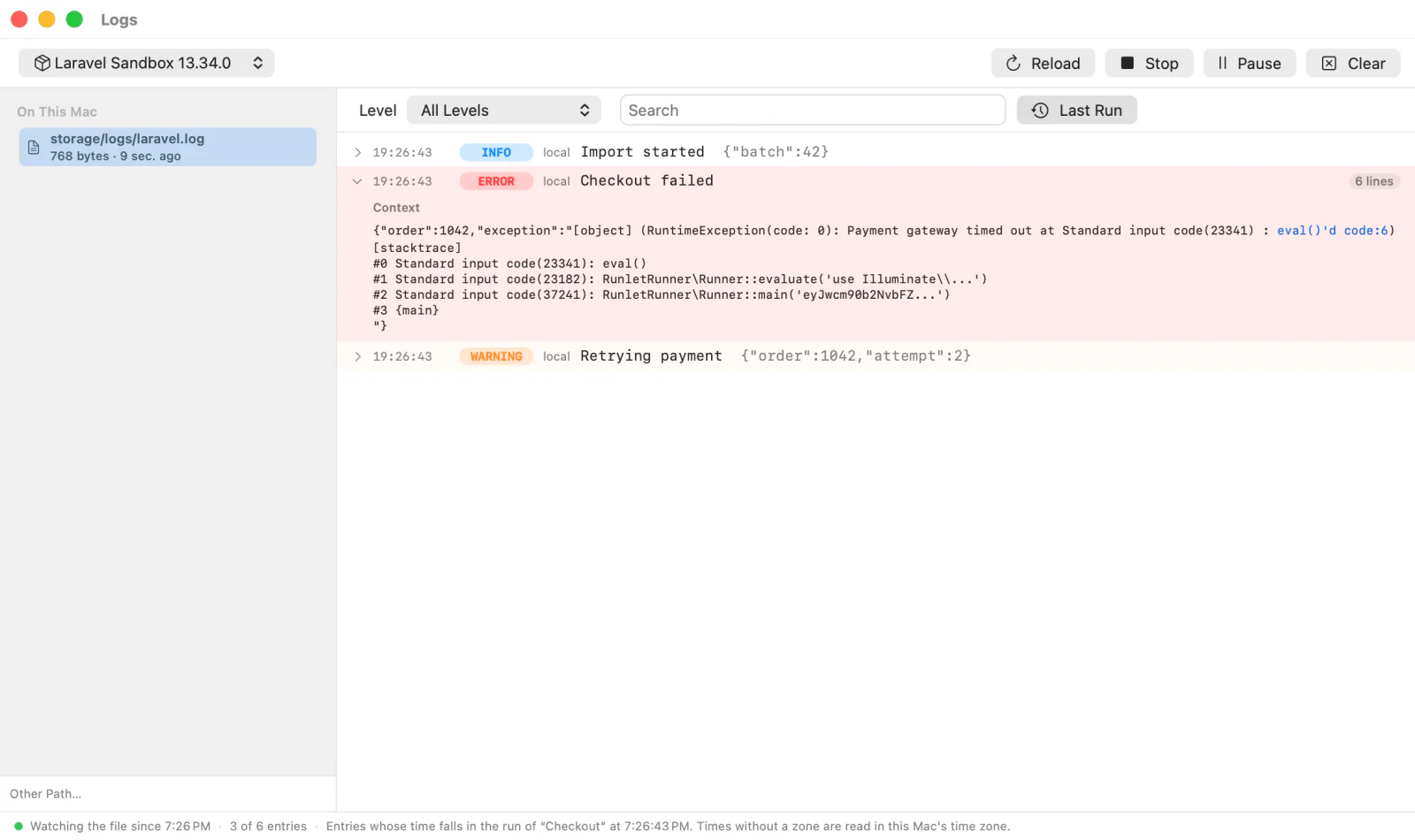Click the Entries whose time falls status text

tap(668, 826)
